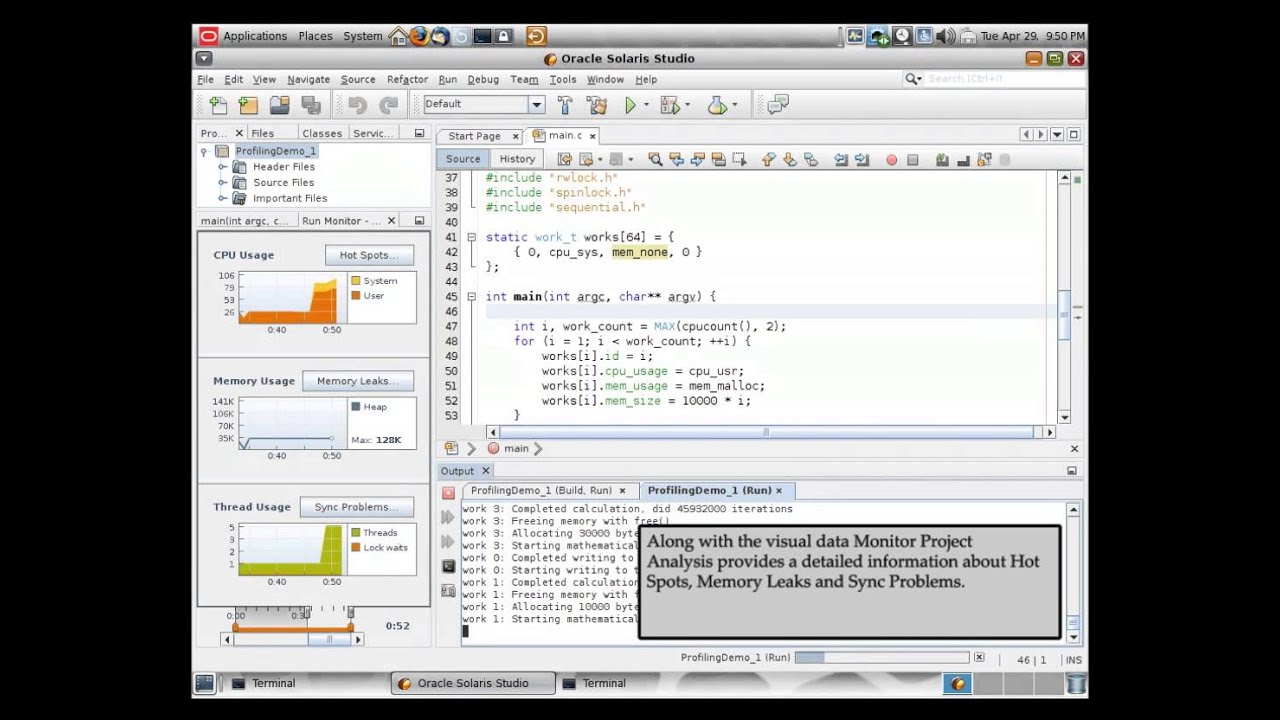The width and height of the screenshot is (1280, 720).
Task: Expand the ProfilingDemo_1 project node
Action: (204, 151)
